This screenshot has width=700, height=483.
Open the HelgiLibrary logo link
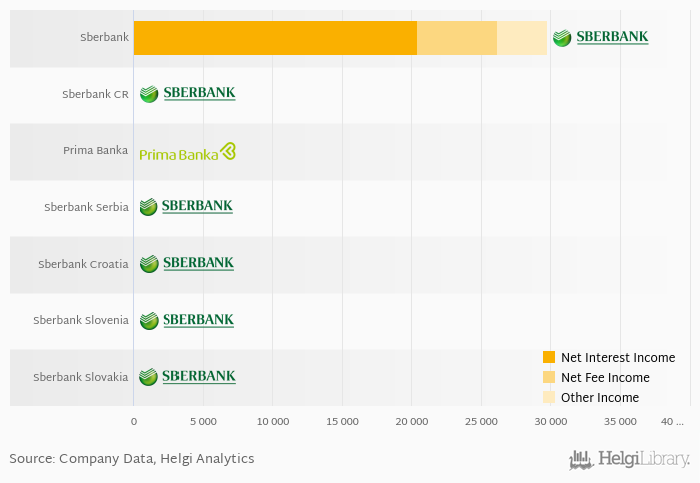[629, 460]
